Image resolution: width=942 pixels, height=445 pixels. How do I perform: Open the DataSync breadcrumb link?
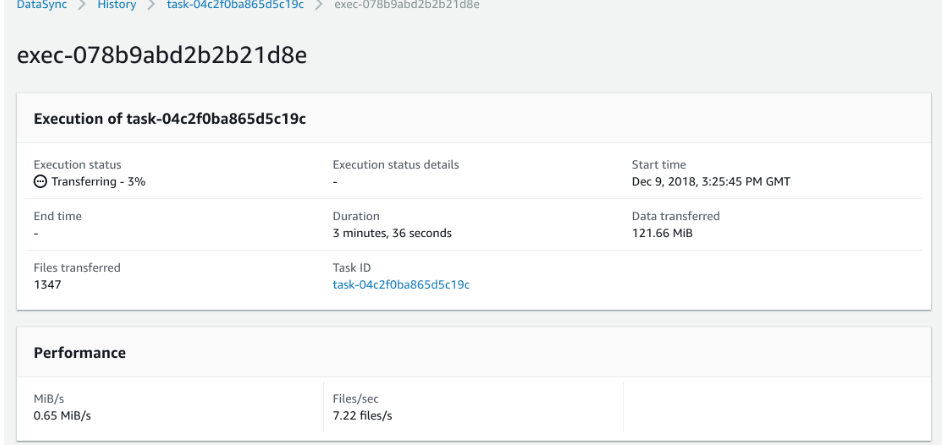(x=42, y=5)
